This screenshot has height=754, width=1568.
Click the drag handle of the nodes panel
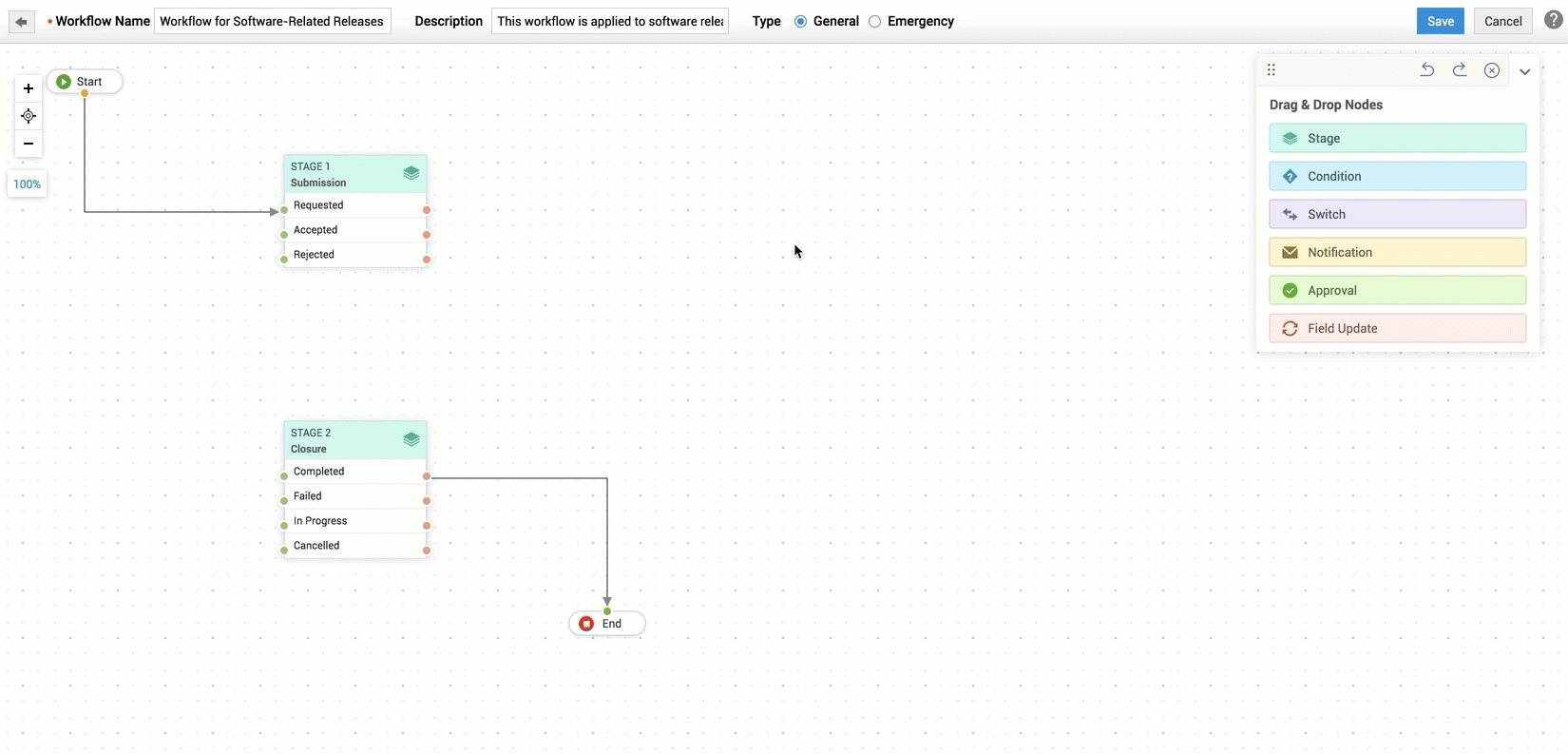[1272, 70]
